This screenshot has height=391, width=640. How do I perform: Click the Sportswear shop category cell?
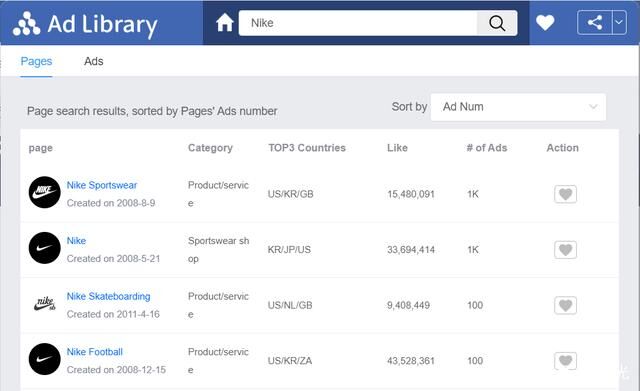[x=218, y=250]
